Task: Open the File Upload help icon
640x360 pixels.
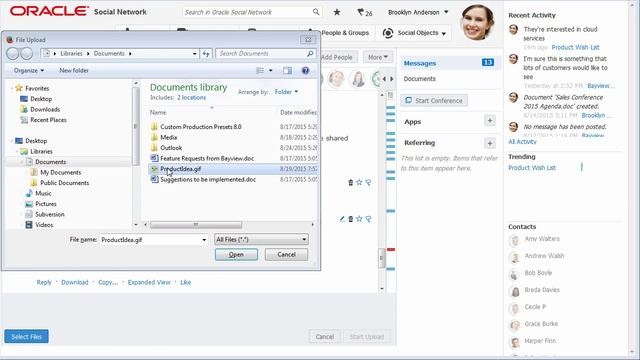Action: pyautogui.click(x=305, y=71)
